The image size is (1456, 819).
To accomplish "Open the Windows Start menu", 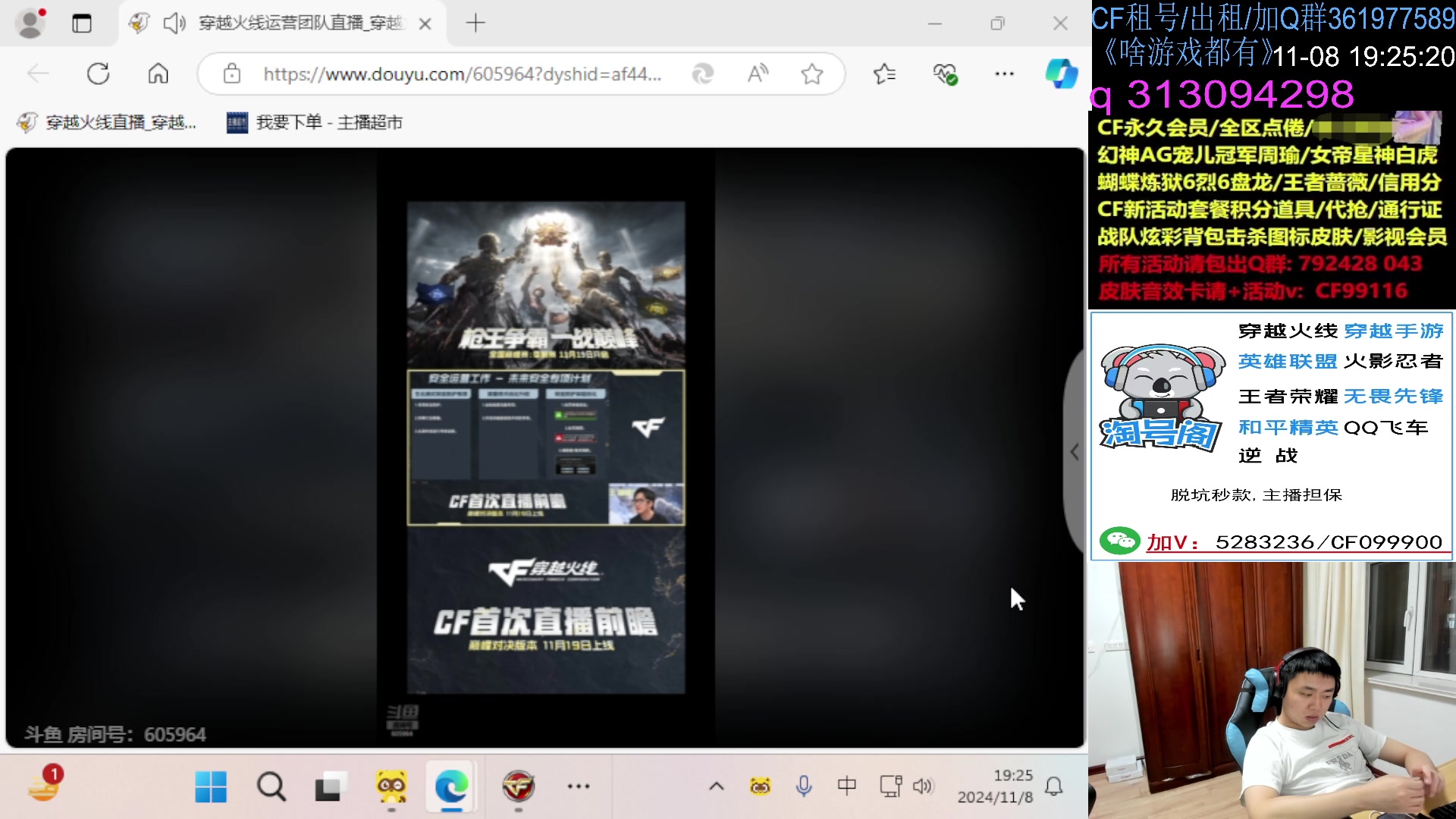I will tap(211, 786).
